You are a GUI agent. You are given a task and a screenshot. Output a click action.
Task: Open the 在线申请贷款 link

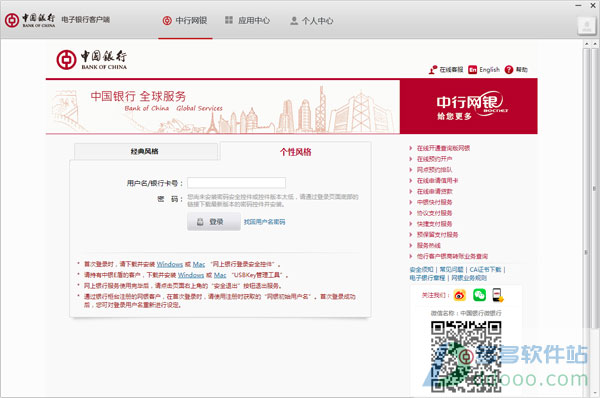(x=434, y=191)
